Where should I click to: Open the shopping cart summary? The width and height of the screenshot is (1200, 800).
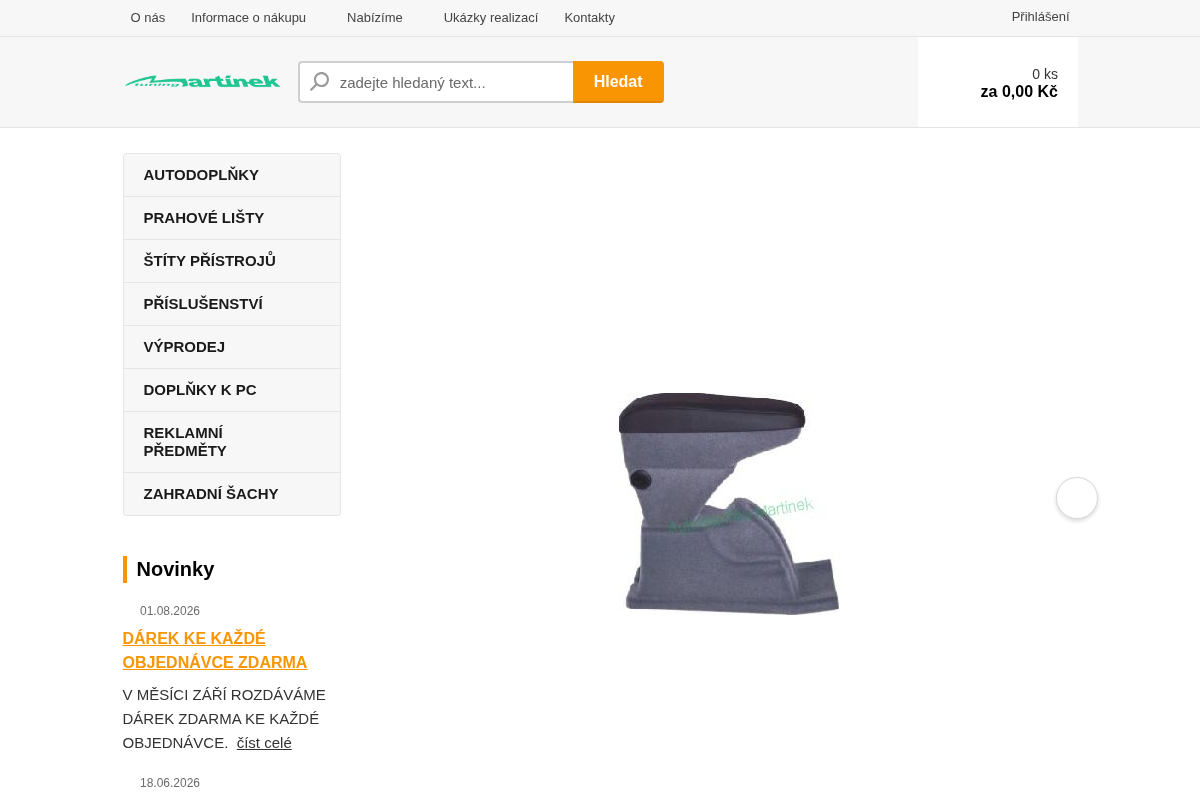pyautogui.click(x=998, y=82)
